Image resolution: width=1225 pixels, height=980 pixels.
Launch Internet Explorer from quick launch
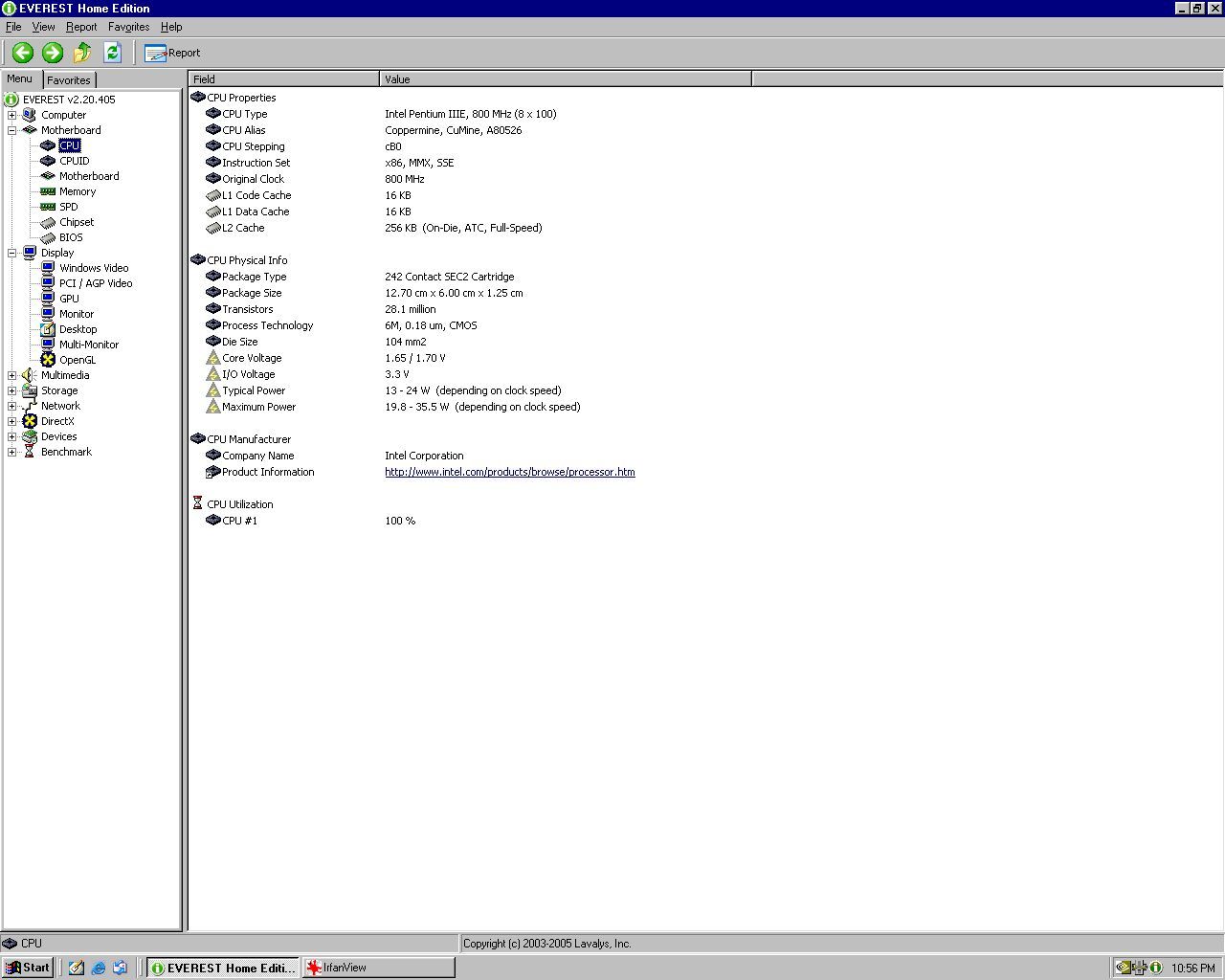[x=98, y=968]
